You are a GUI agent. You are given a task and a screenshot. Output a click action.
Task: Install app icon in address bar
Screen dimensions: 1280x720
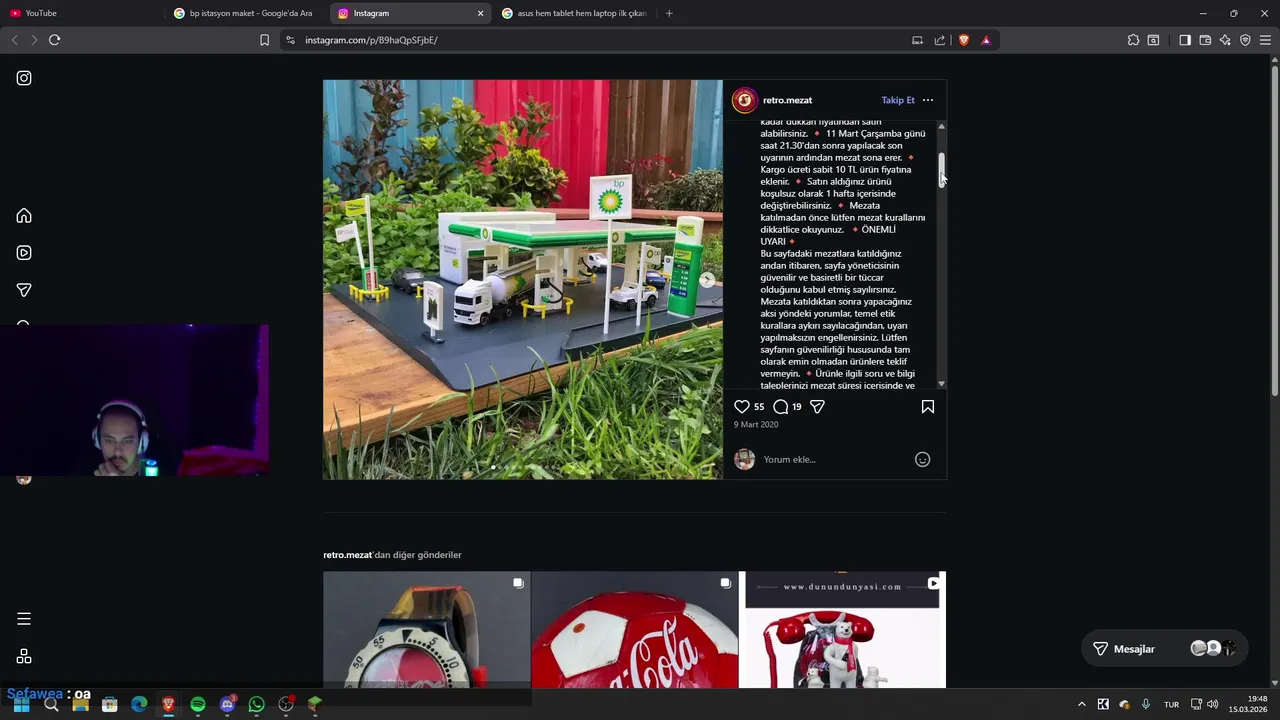(917, 40)
